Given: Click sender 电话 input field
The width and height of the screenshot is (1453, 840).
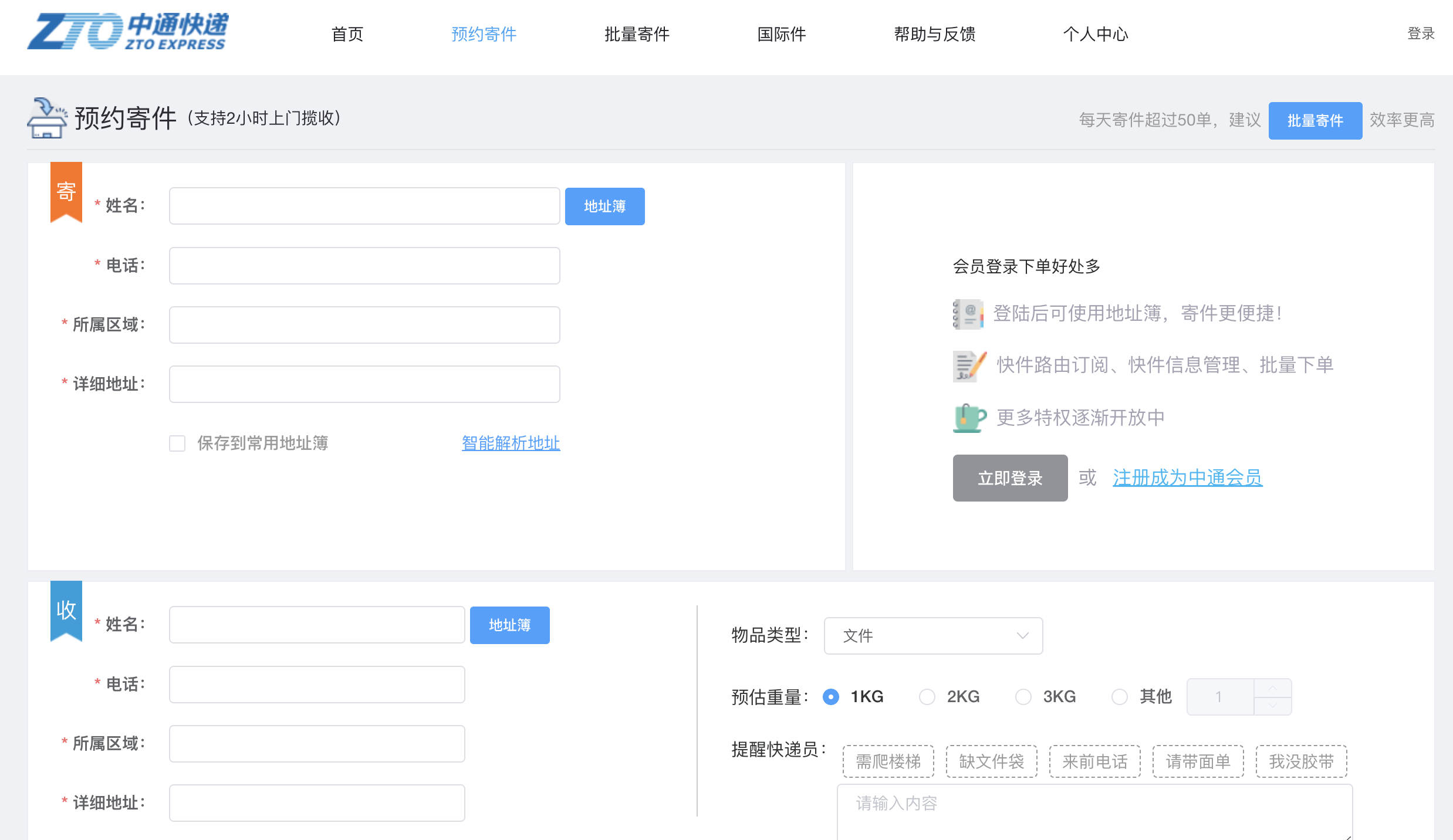Looking at the screenshot, I should pos(364,266).
